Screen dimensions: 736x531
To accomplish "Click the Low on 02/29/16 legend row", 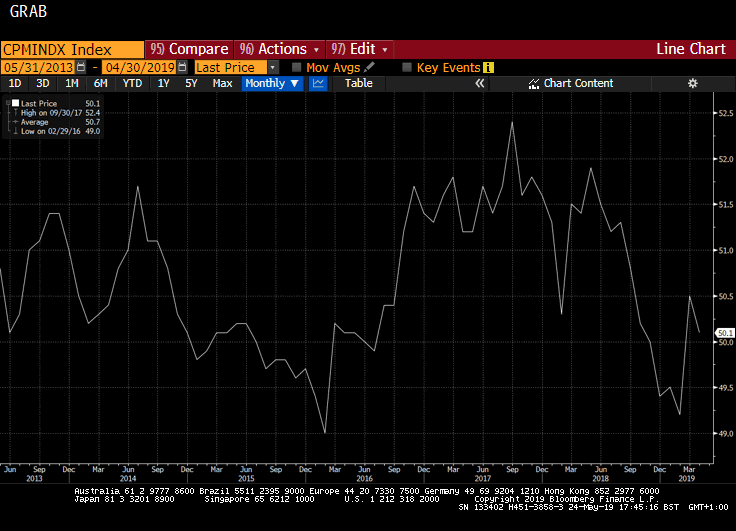I will [x=57, y=131].
